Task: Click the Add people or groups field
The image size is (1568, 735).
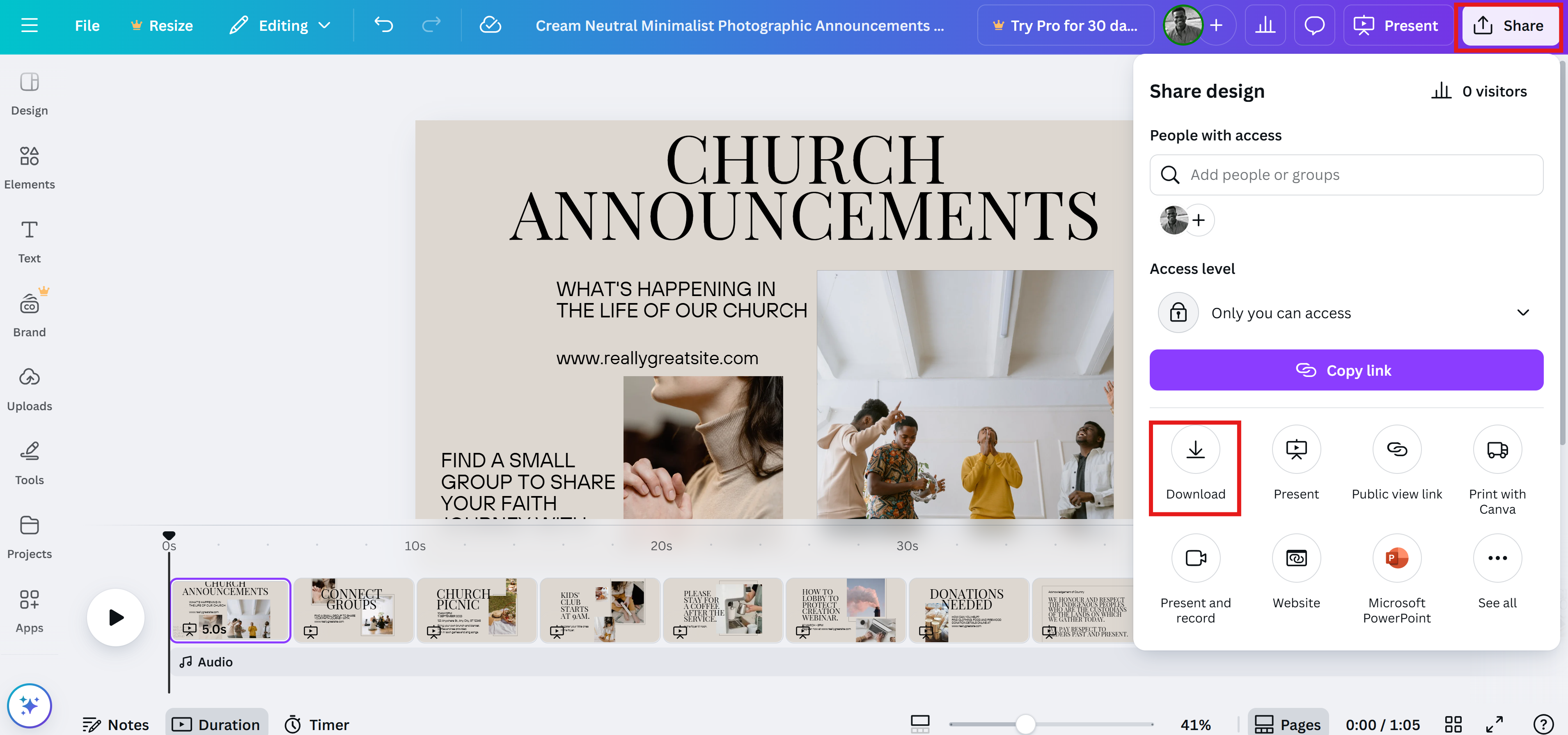Action: 1345,175
